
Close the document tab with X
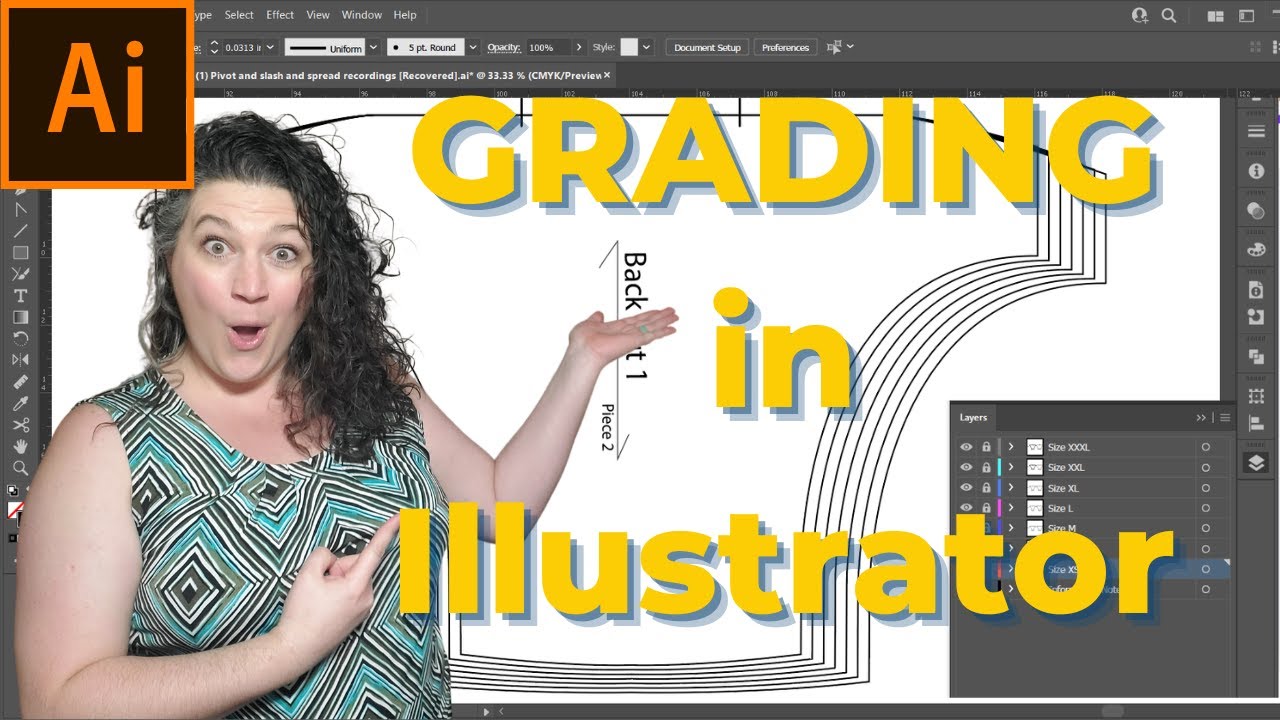607,75
